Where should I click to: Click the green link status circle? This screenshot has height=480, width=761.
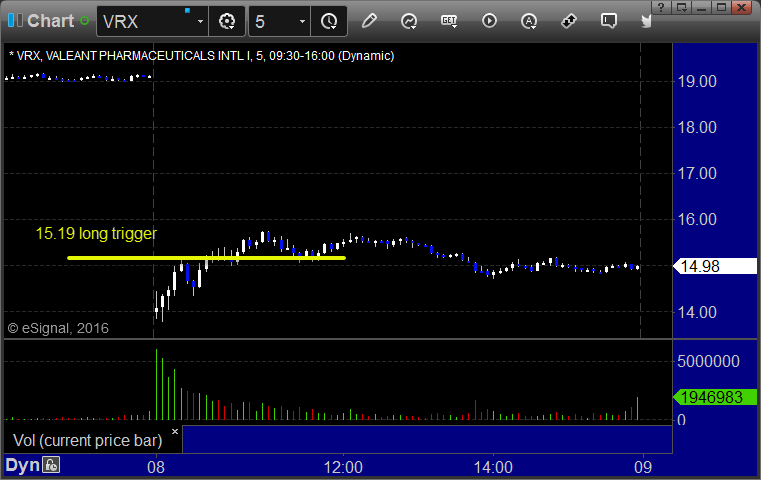tap(84, 21)
